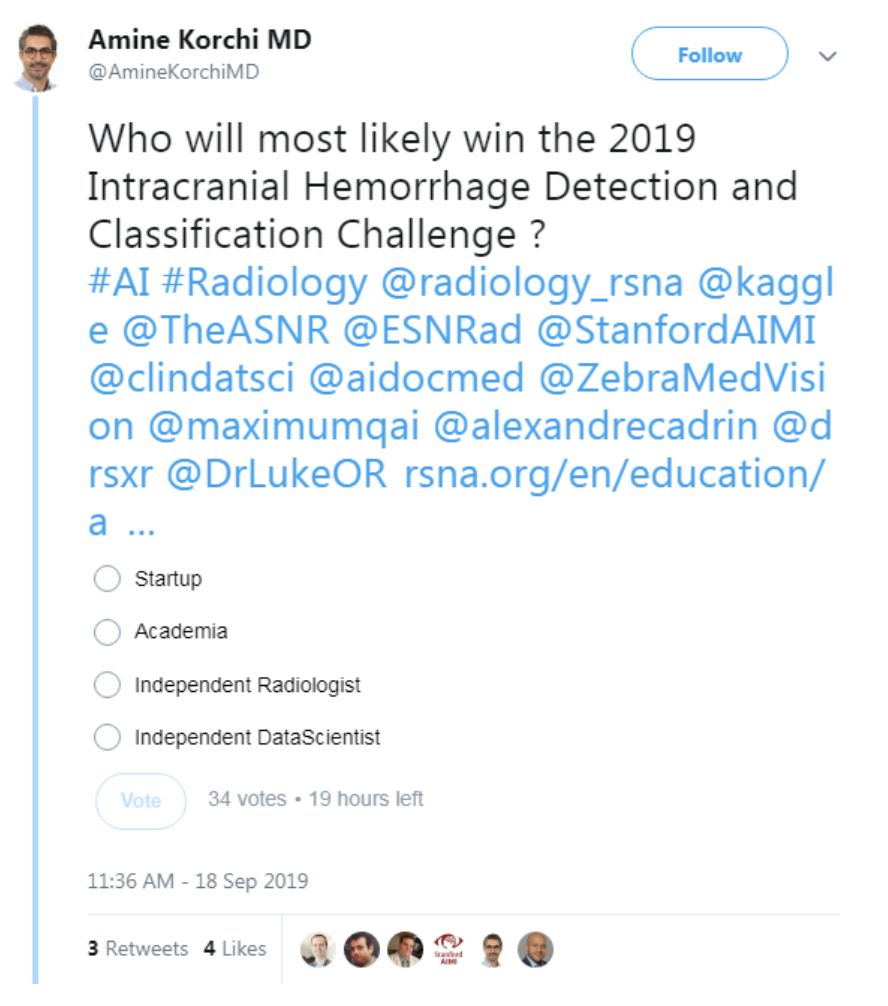Image resolution: width=888 pixels, height=1006 pixels.
Task: Pick the Independent Radiologist option
Action: coord(106,686)
